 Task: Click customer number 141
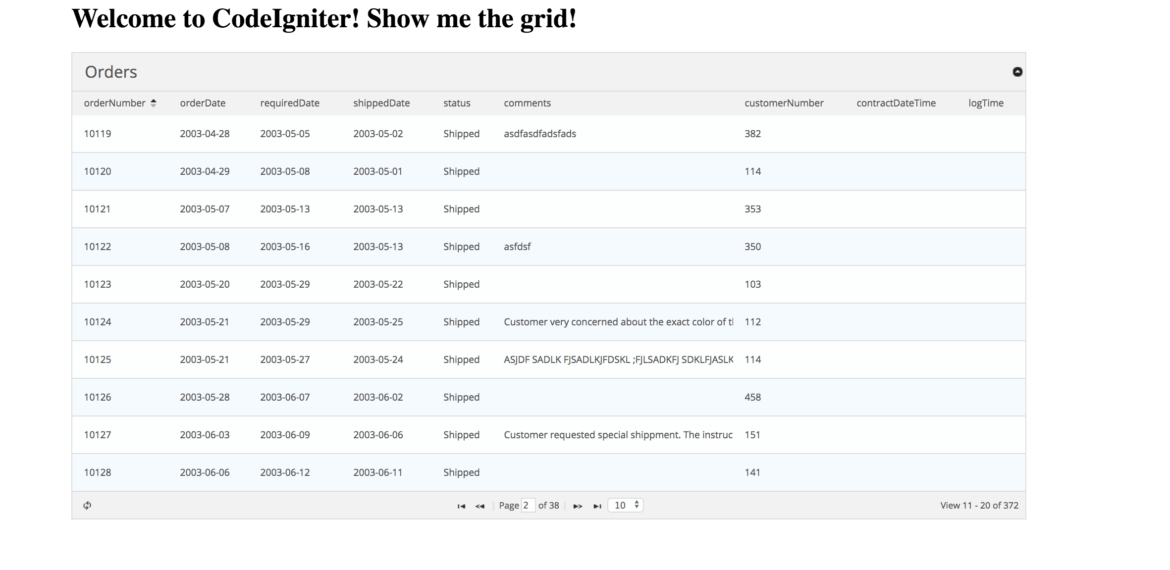(752, 472)
